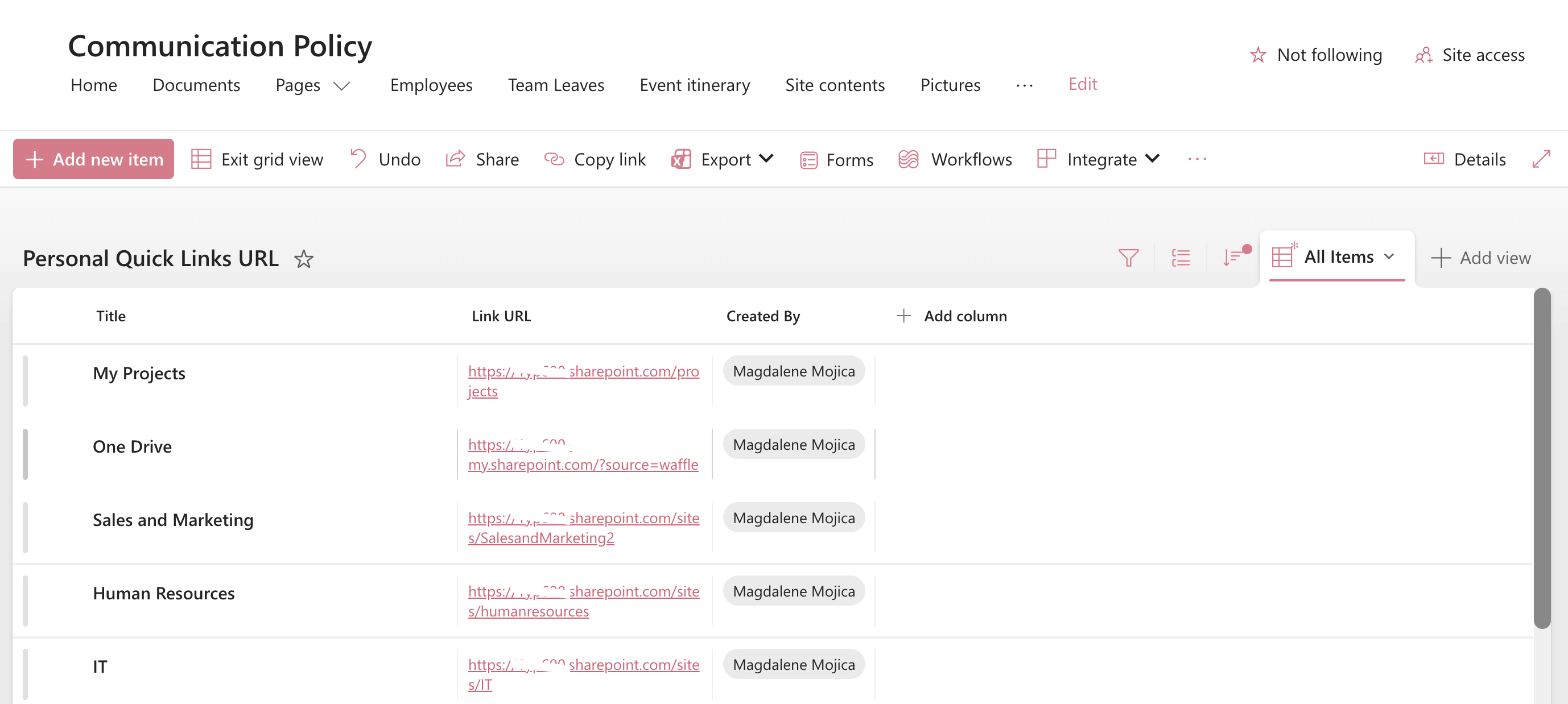This screenshot has height=704, width=1568.
Task: Expand the Integrate dropdown arrow
Action: click(x=1152, y=159)
